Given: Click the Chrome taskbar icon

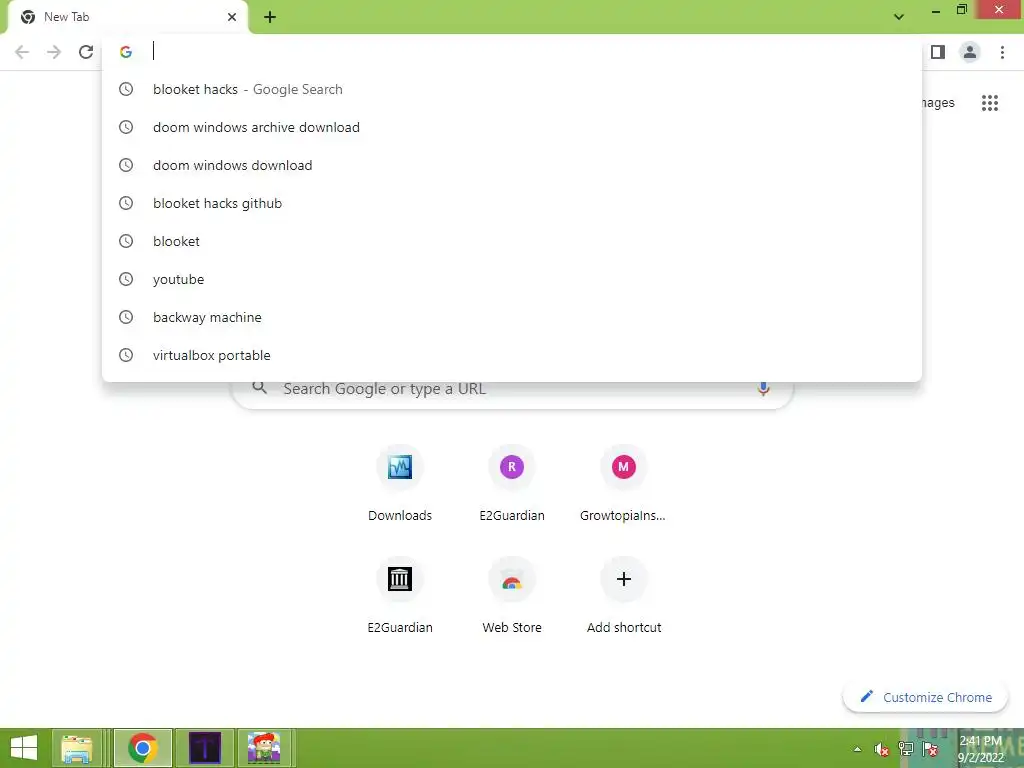Looking at the screenshot, I should [143, 748].
